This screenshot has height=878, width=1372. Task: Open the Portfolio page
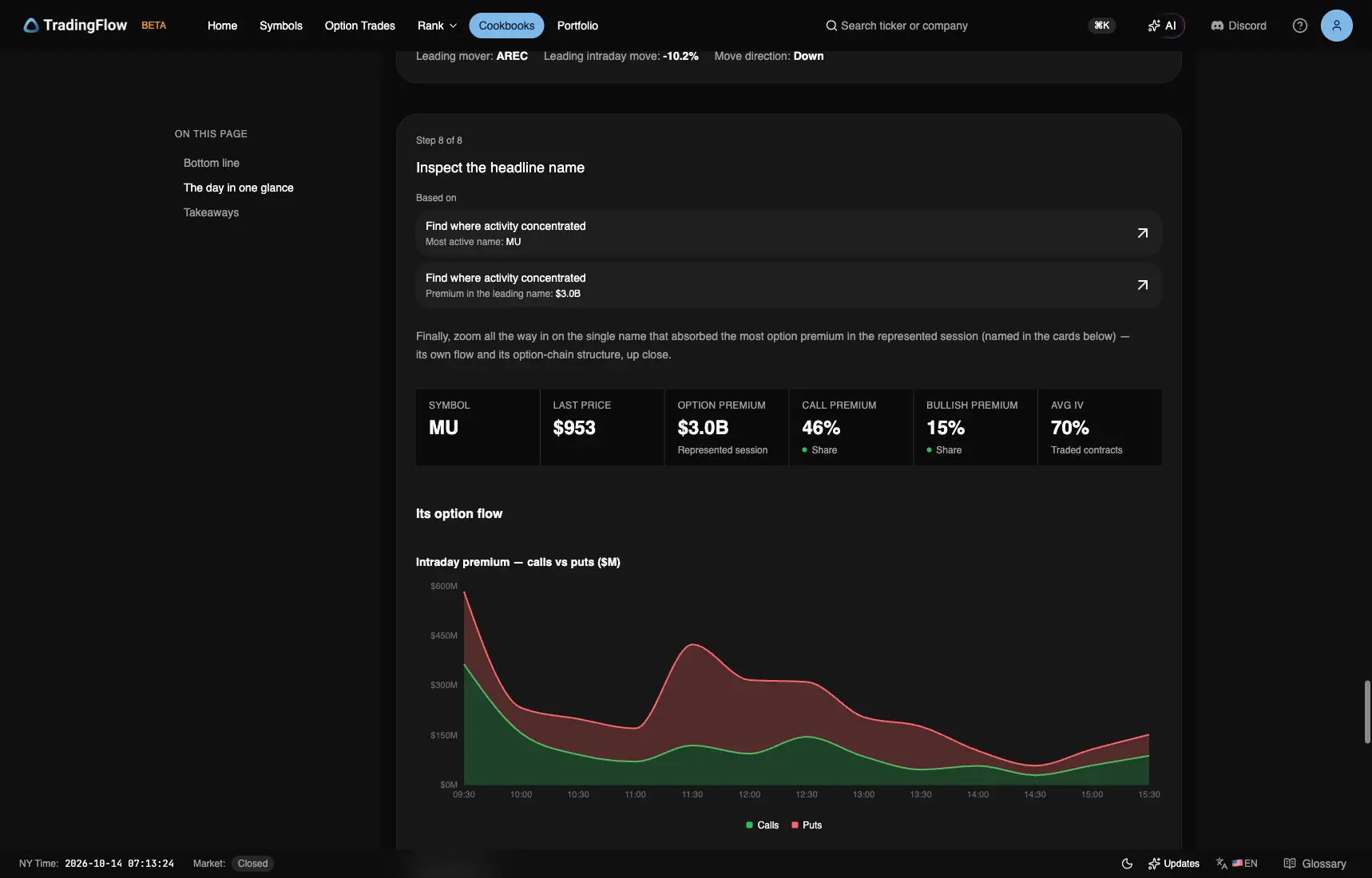click(577, 26)
